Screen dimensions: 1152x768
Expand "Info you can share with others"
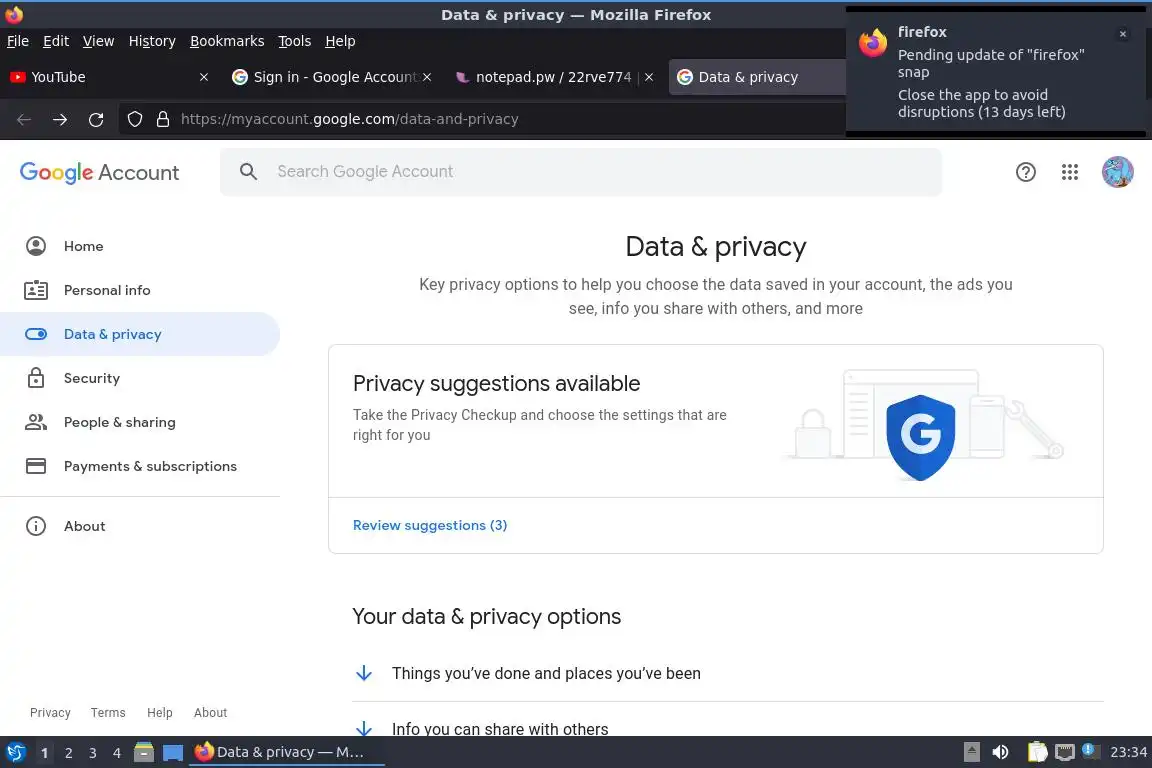(499, 729)
